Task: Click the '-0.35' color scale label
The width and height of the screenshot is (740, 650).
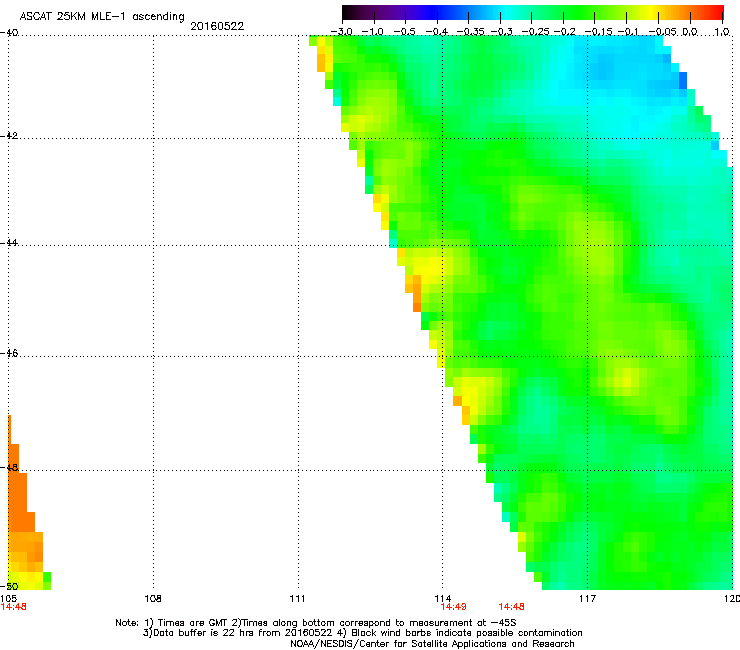Action: pyautogui.click(x=470, y=32)
